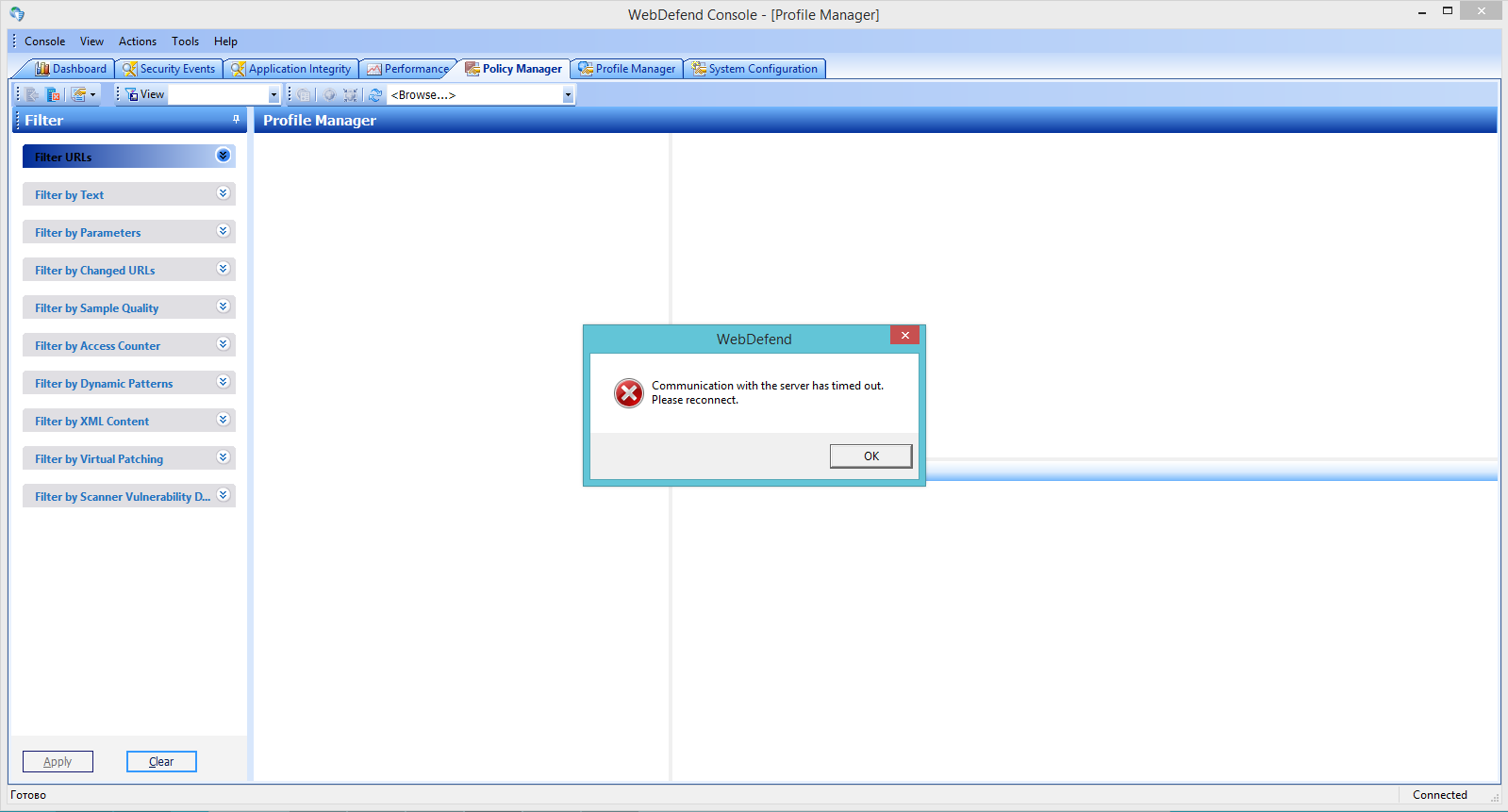Expand the Filter by Text section

click(x=224, y=193)
